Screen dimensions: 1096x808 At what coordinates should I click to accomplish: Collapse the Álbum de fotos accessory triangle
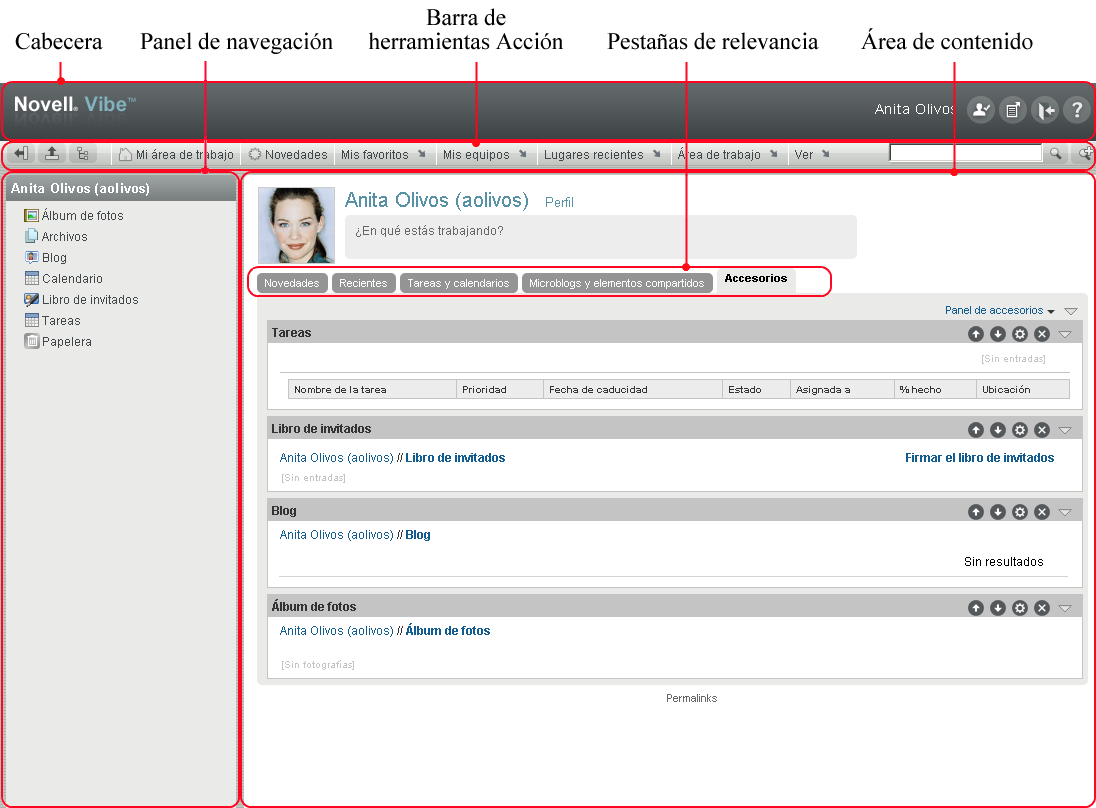point(1065,608)
